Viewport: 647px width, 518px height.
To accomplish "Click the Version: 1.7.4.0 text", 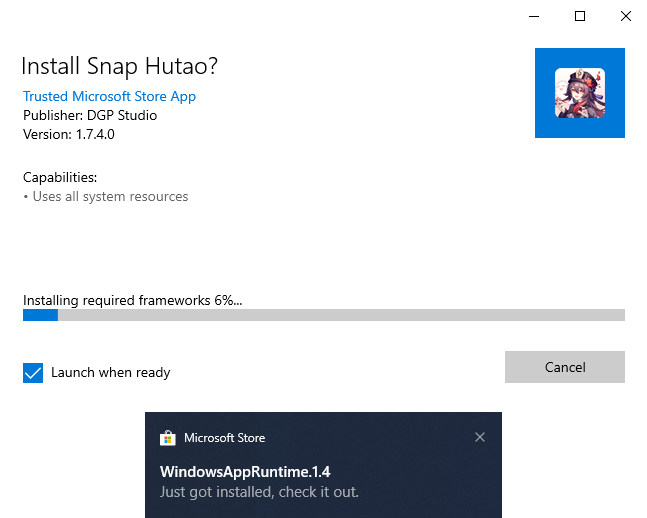I will click(69, 134).
